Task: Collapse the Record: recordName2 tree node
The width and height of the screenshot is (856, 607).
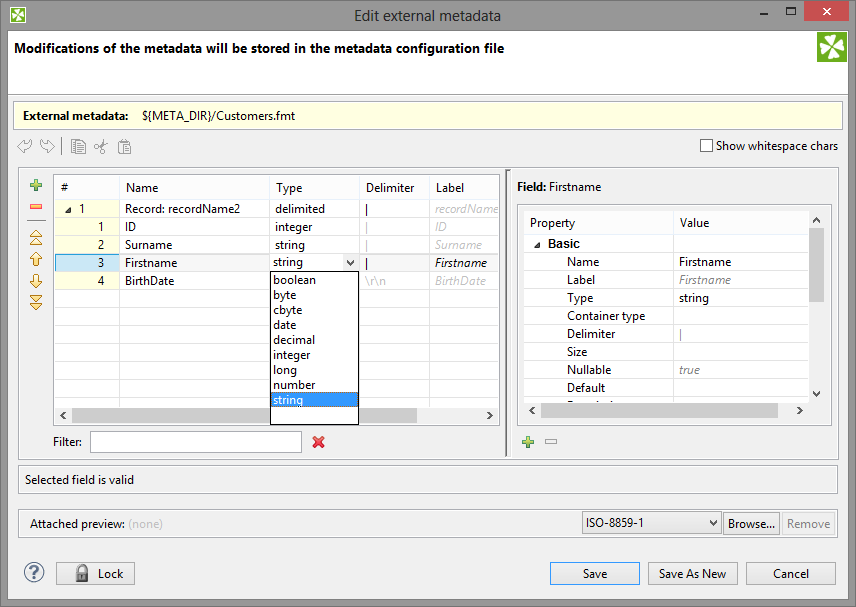Action: click(x=68, y=210)
